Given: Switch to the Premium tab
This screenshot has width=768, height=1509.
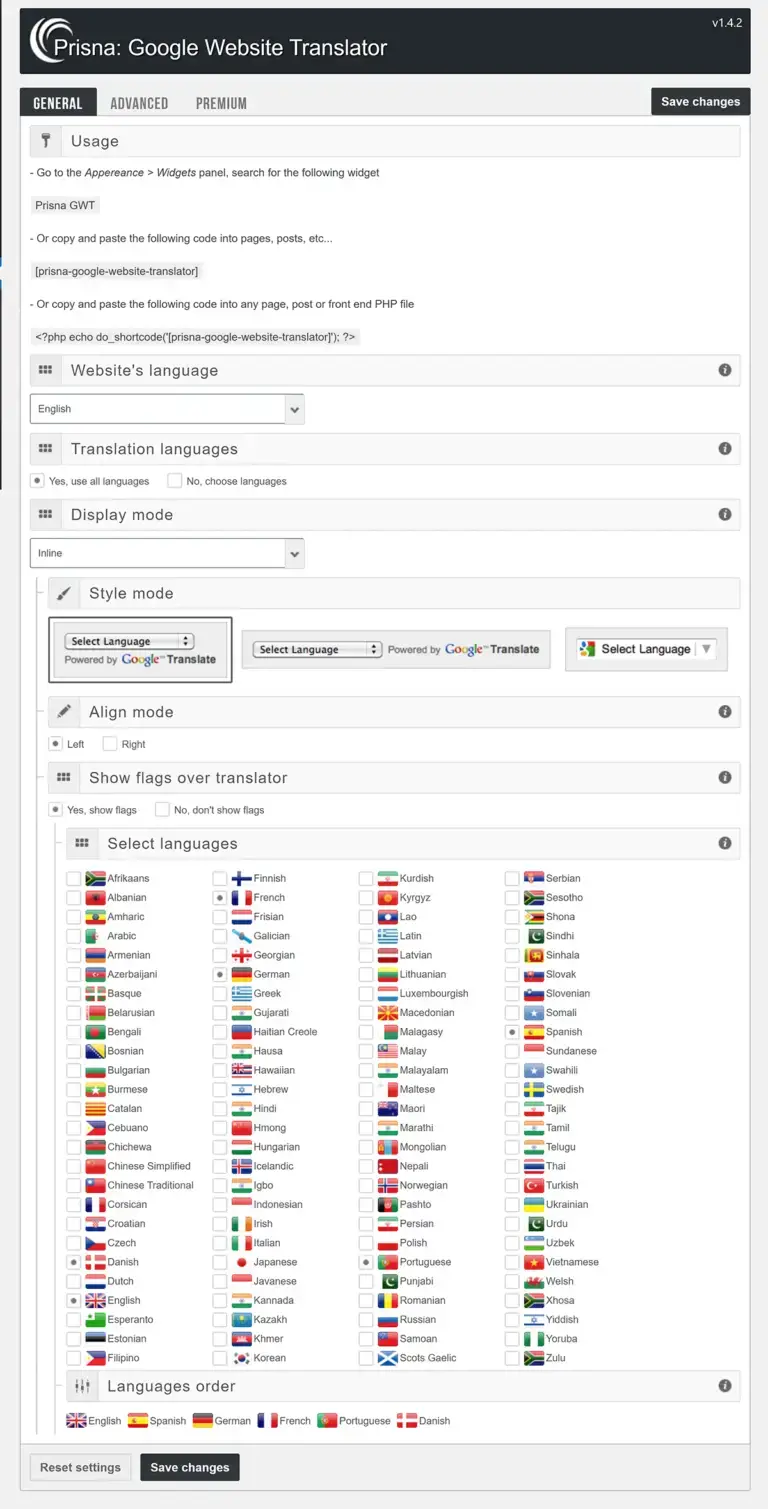Looking at the screenshot, I should (x=221, y=103).
